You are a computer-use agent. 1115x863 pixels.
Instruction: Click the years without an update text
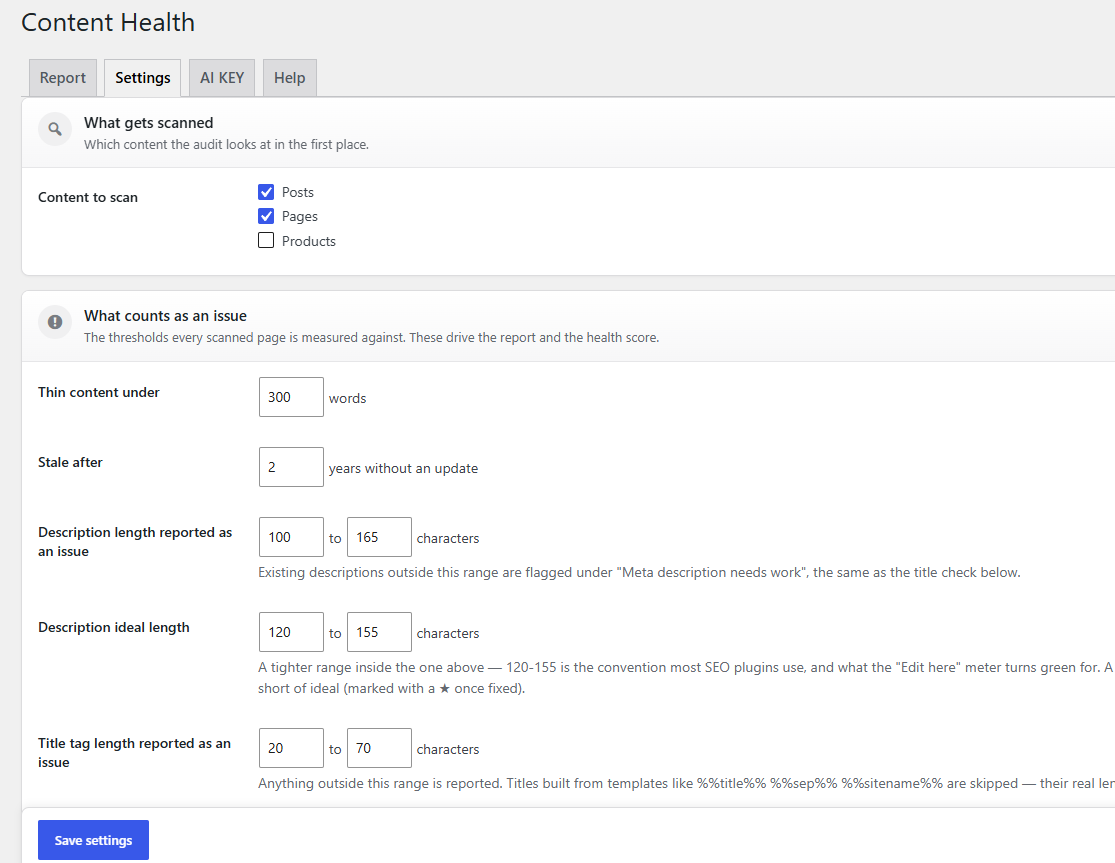(403, 468)
